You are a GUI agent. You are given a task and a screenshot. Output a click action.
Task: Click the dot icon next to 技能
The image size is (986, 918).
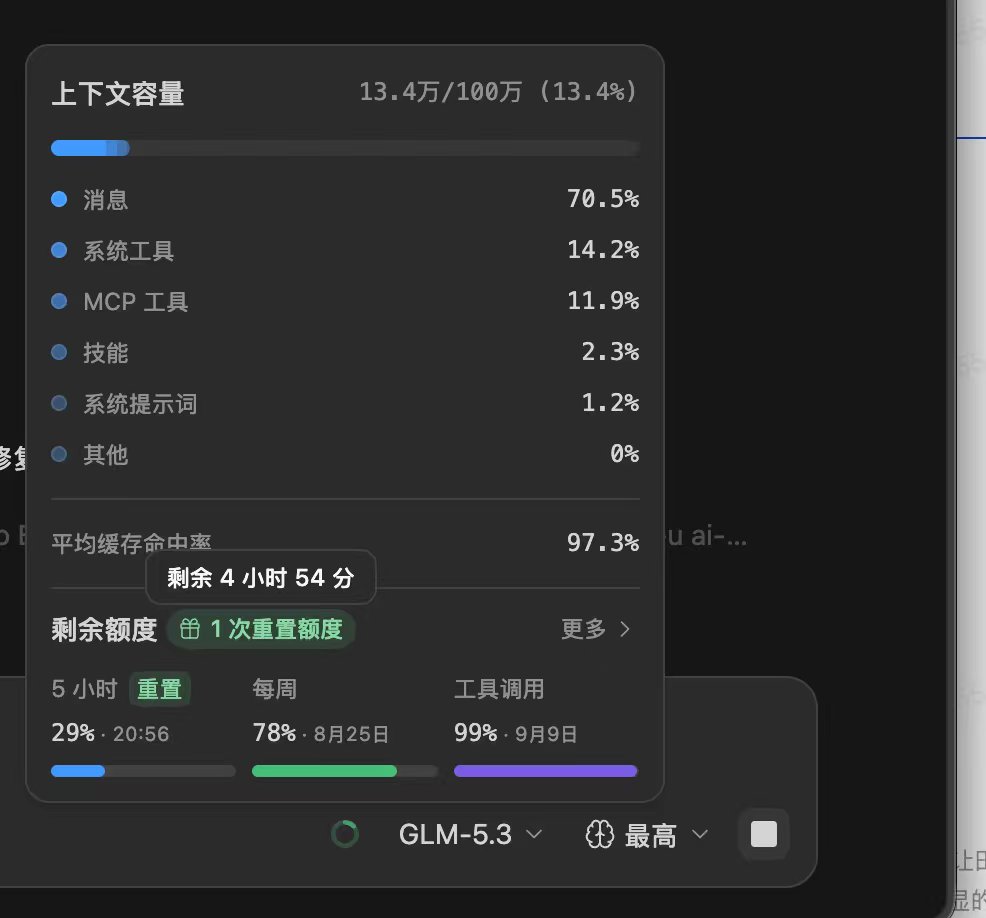pyautogui.click(x=59, y=352)
